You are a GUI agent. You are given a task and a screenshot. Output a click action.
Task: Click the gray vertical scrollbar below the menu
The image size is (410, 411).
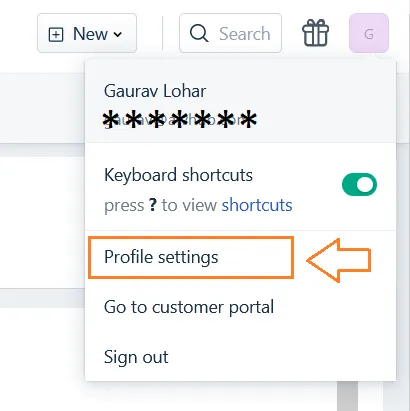tap(347, 396)
